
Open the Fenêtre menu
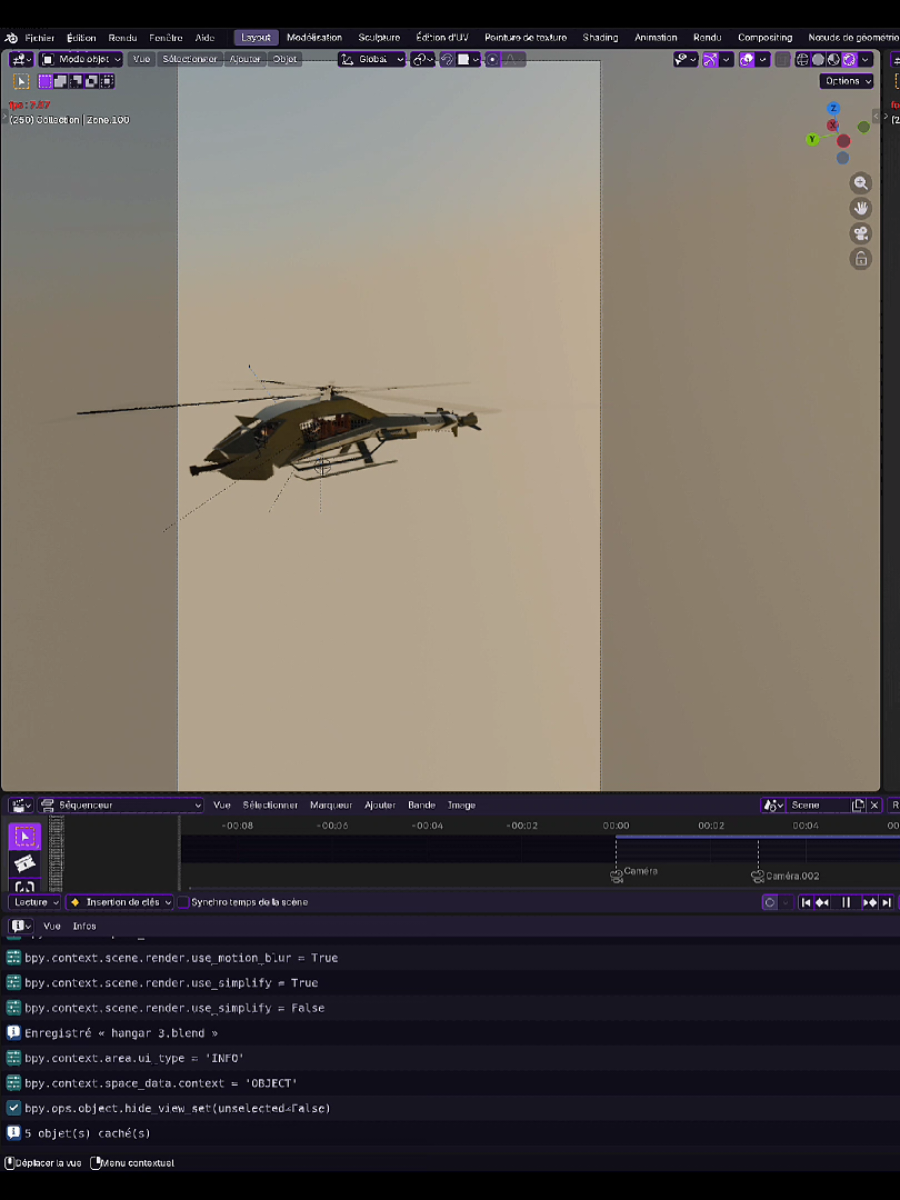click(166, 38)
